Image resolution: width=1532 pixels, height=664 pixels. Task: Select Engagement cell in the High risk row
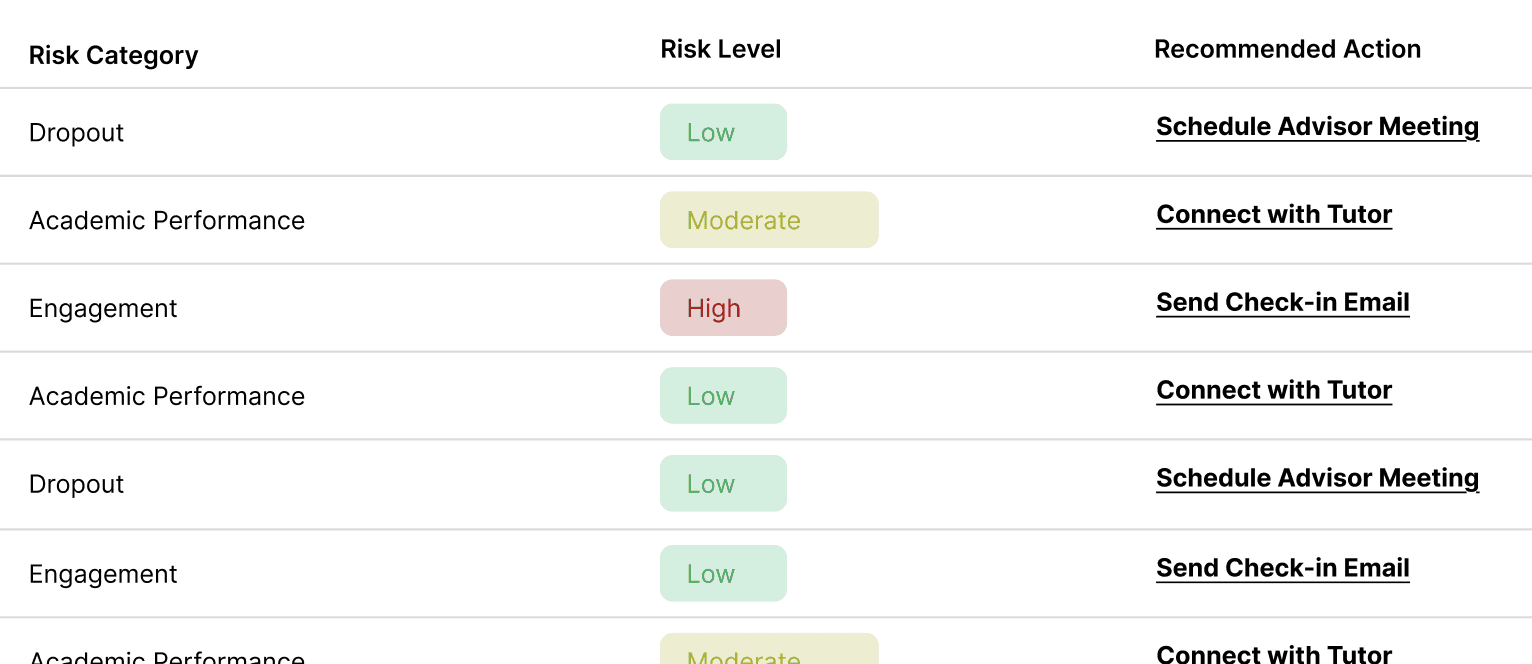[103, 309]
